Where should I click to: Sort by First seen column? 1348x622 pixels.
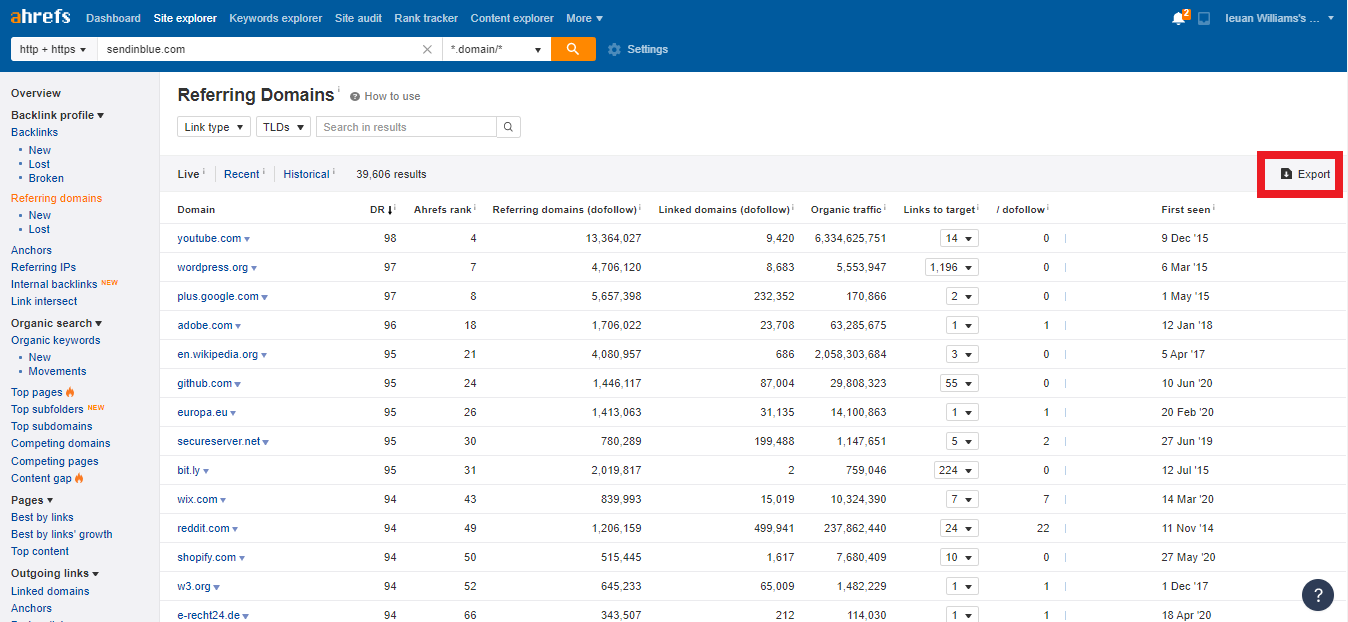1185,210
